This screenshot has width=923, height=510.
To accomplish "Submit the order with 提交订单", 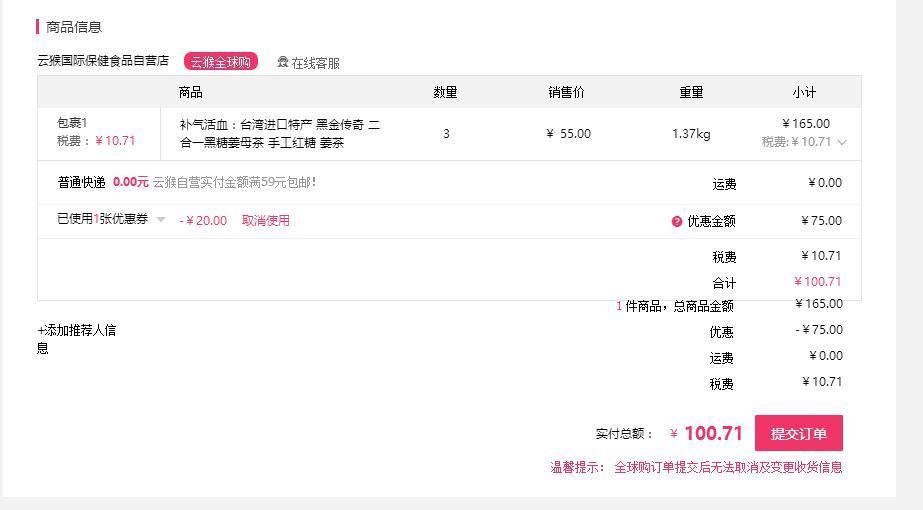I will pyautogui.click(x=799, y=433).
